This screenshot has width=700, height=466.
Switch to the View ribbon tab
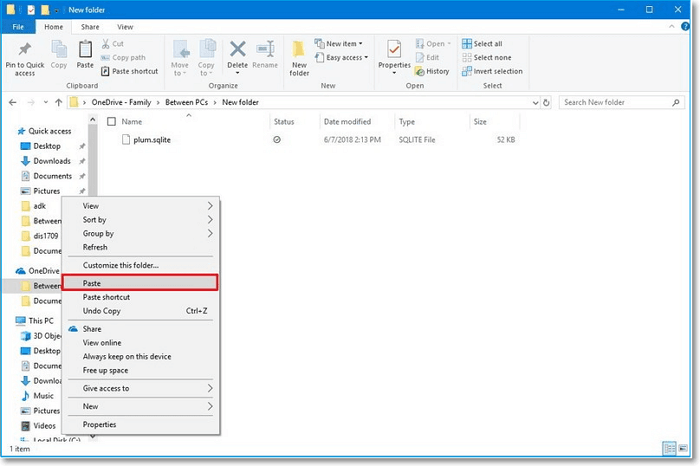125,26
